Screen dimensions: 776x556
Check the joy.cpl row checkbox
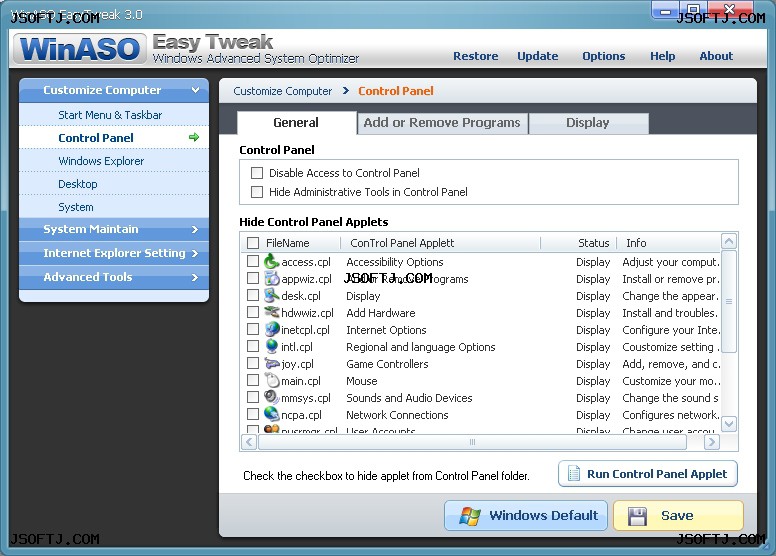253,363
